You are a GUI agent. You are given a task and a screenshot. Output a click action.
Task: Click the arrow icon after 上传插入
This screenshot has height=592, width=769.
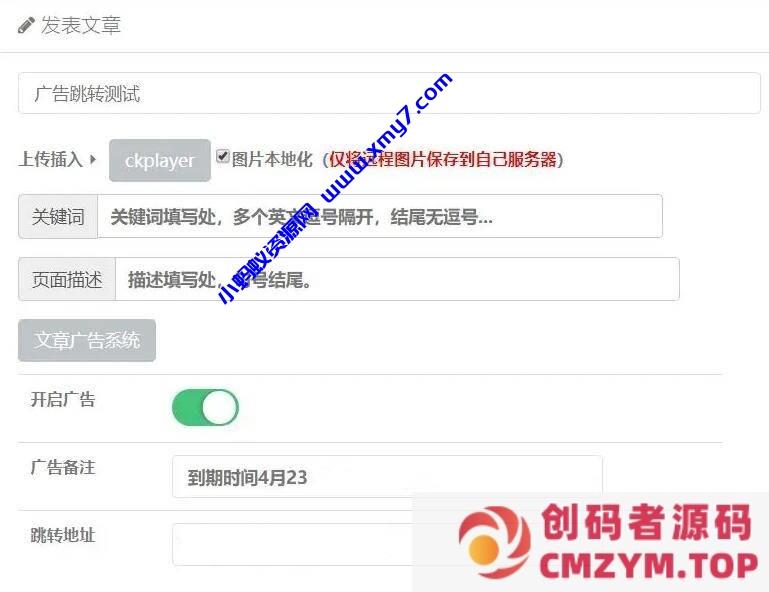(93, 159)
